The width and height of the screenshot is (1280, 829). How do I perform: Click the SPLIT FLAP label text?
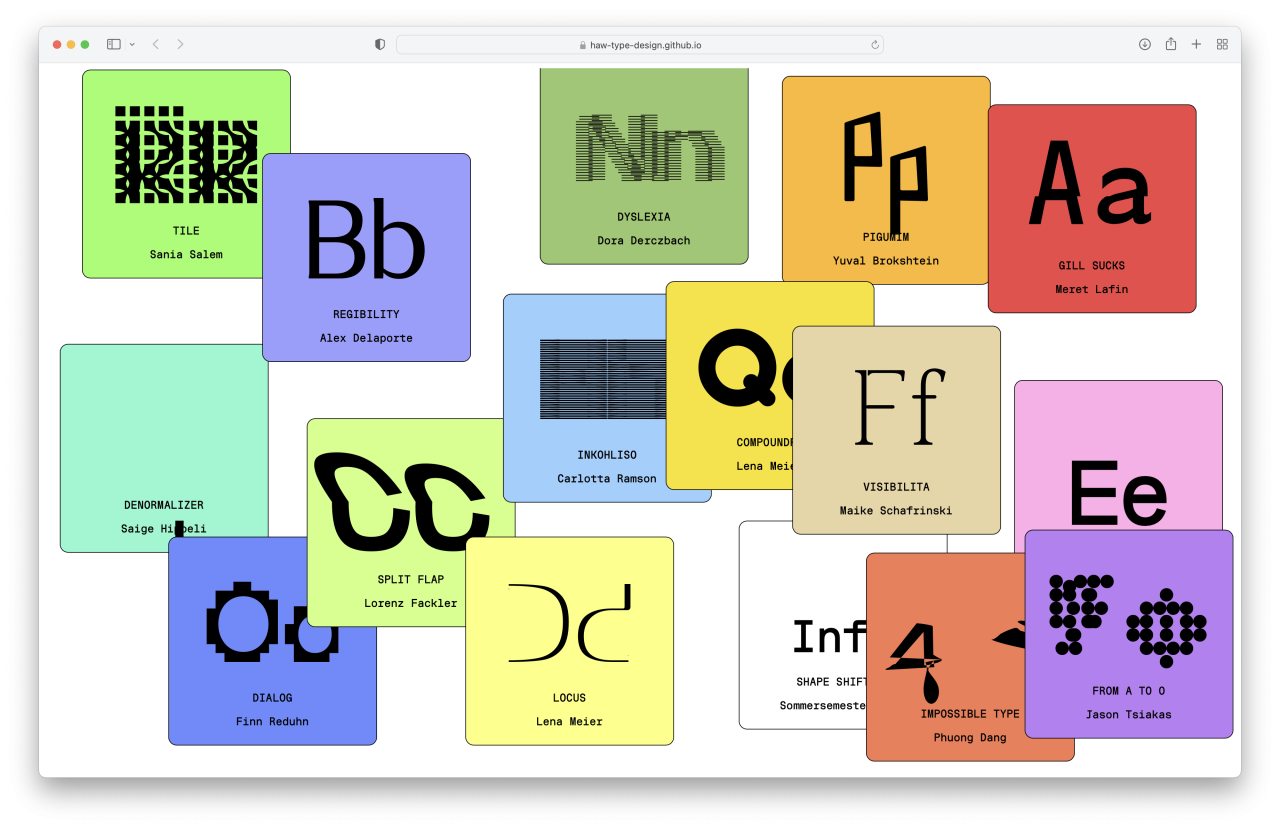point(410,580)
